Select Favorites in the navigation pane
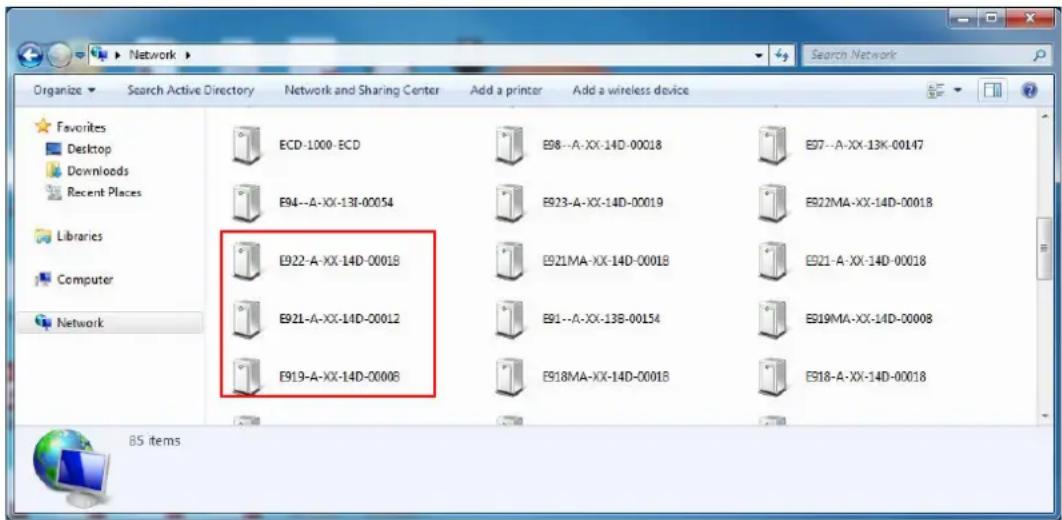The image size is (1062, 520). [x=80, y=127]
